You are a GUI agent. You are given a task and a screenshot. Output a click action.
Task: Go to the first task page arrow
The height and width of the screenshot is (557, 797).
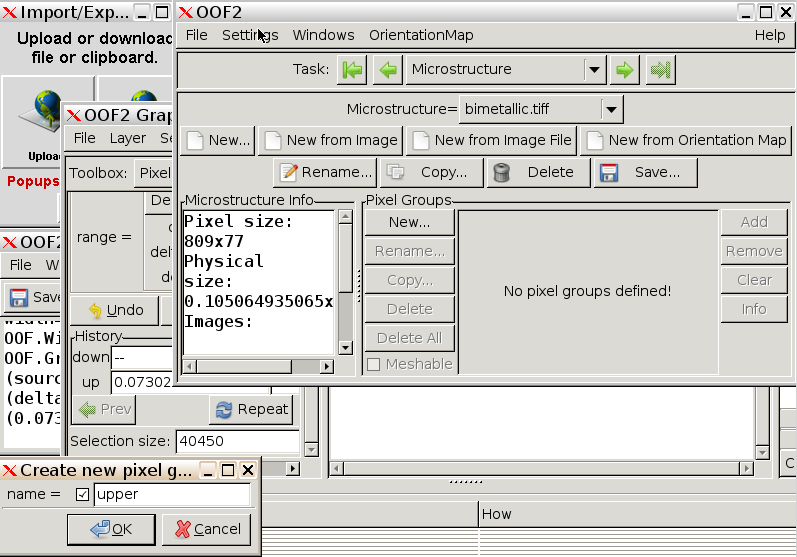click(352, 70)
